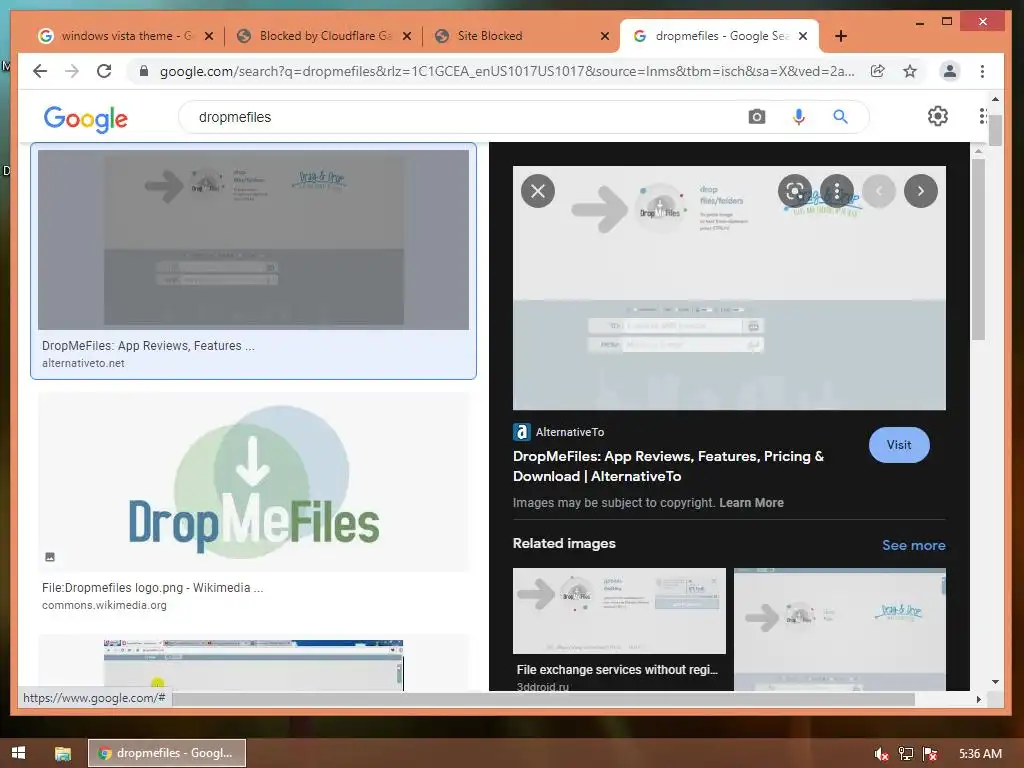Open alternativeto.net result caption
1024x768 pixels.
point(148,346)
